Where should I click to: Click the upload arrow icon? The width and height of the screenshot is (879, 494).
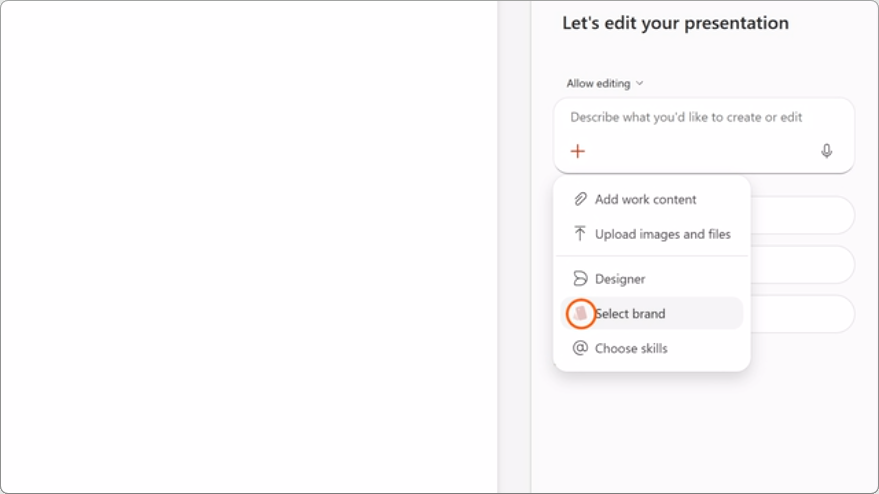580,233
